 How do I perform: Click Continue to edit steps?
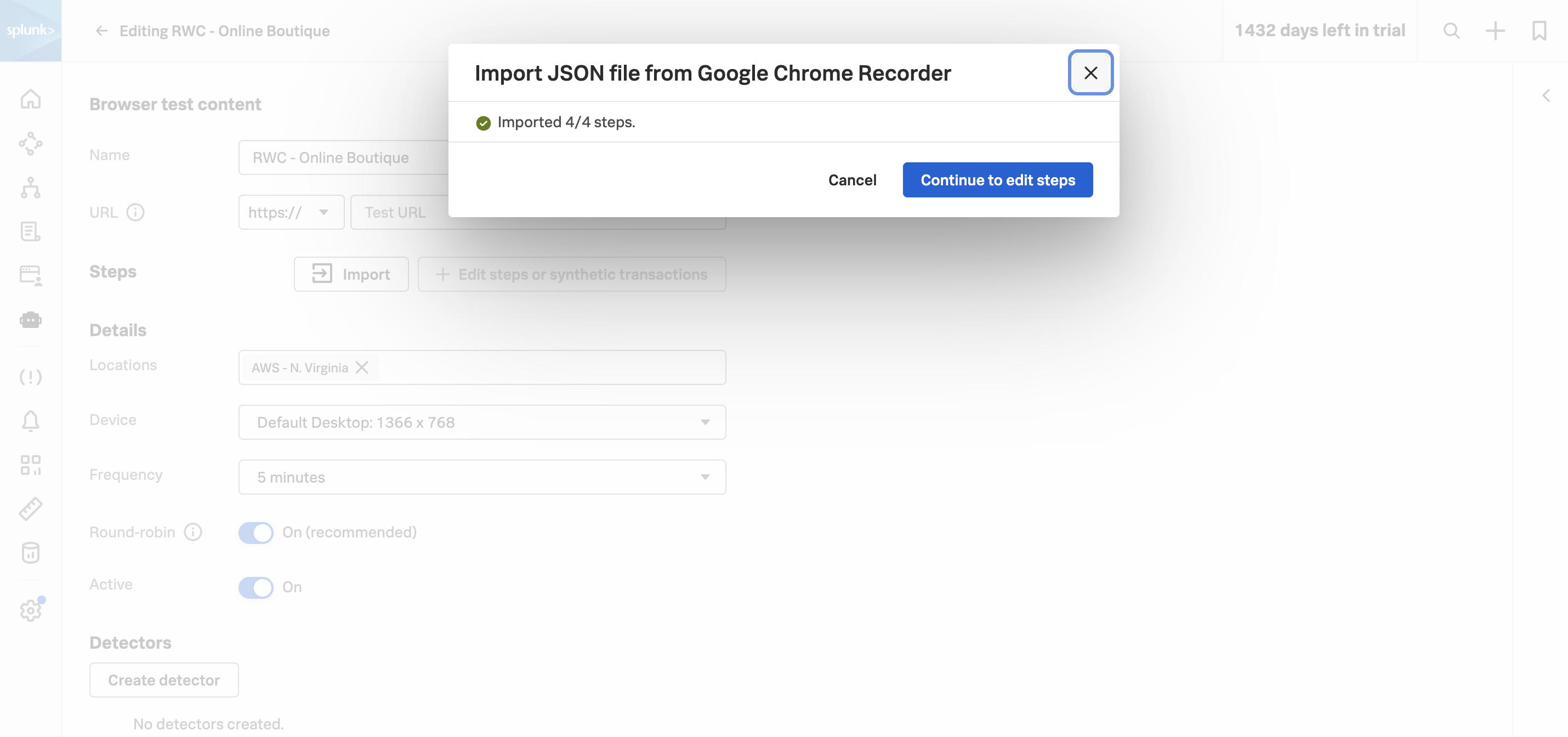point(997,180)
